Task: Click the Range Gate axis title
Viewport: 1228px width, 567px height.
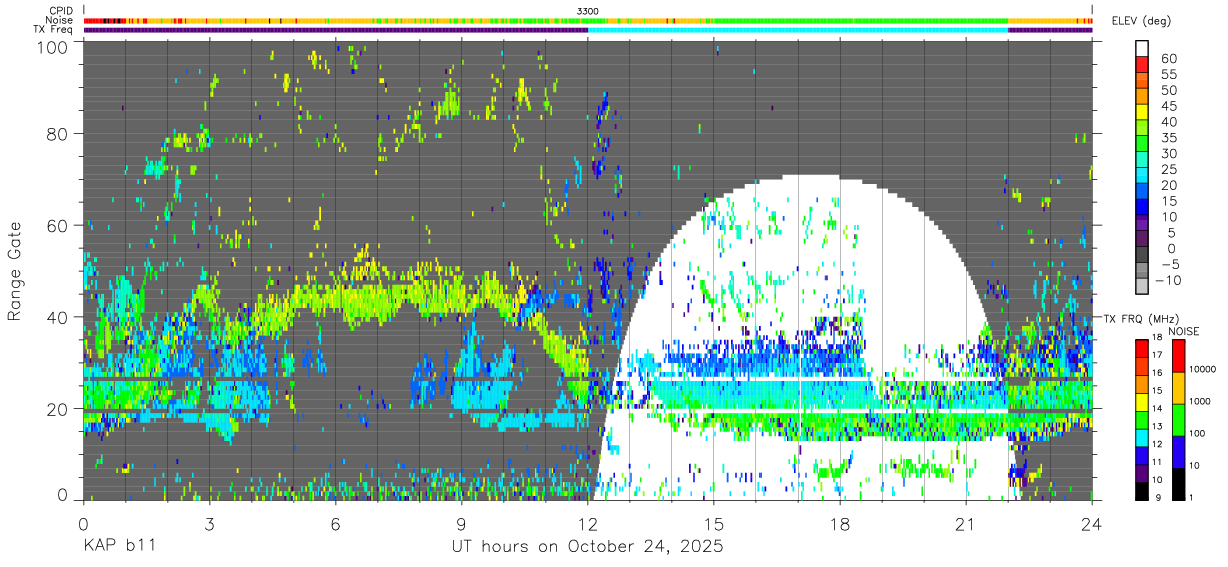Action: [15, 272]
